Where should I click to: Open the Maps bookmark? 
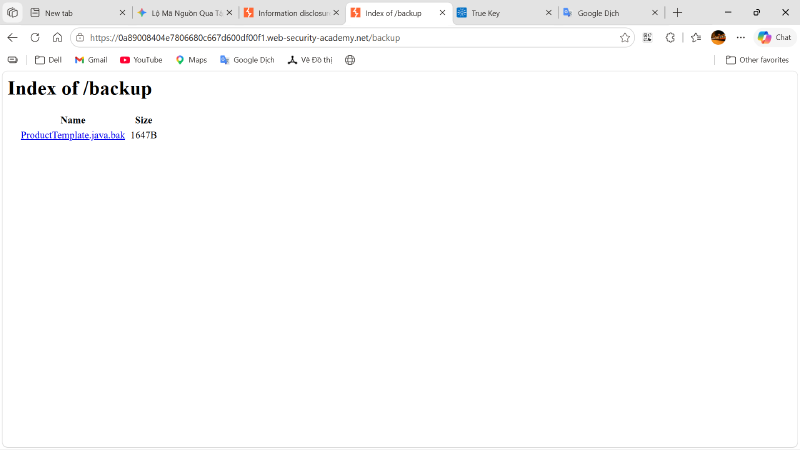(191, 60)
